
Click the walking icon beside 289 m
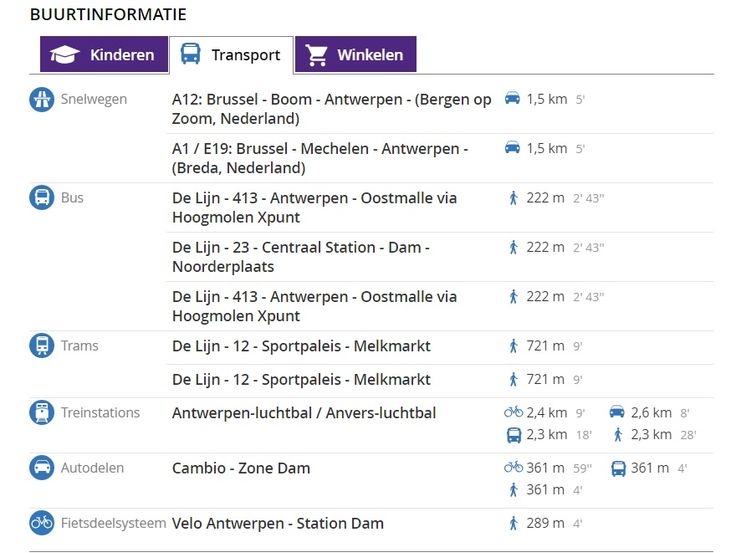click(x=514, y=523)
